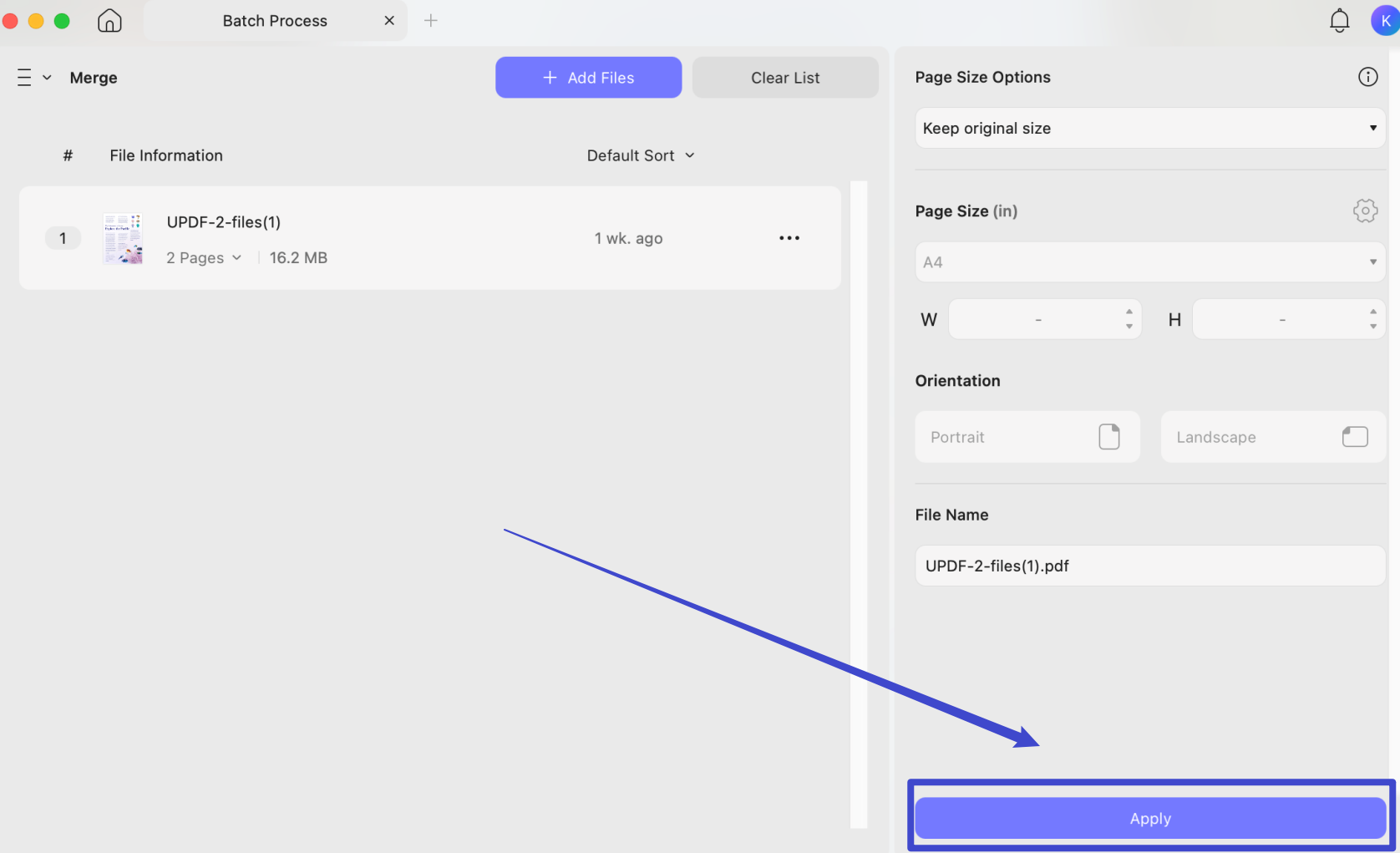The width and height of the screenshot is (1400, 853).
Task: Decrease width with the down stepper
Action: click(1129, 327)
